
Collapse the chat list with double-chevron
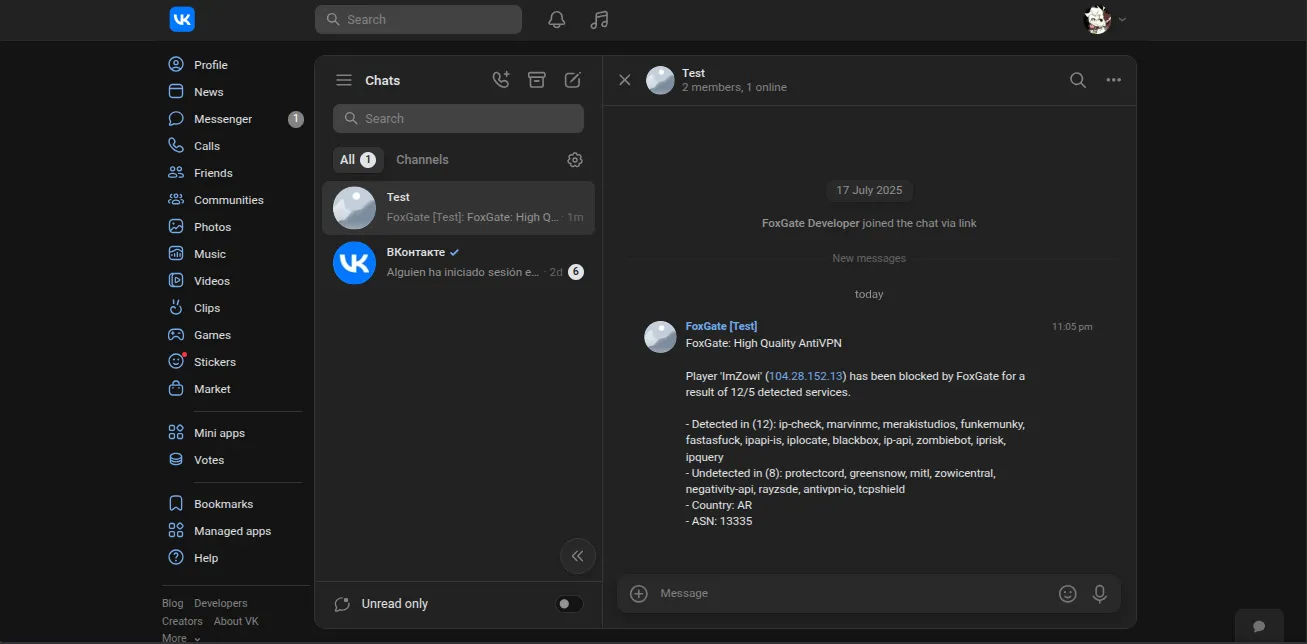point(578,556)
